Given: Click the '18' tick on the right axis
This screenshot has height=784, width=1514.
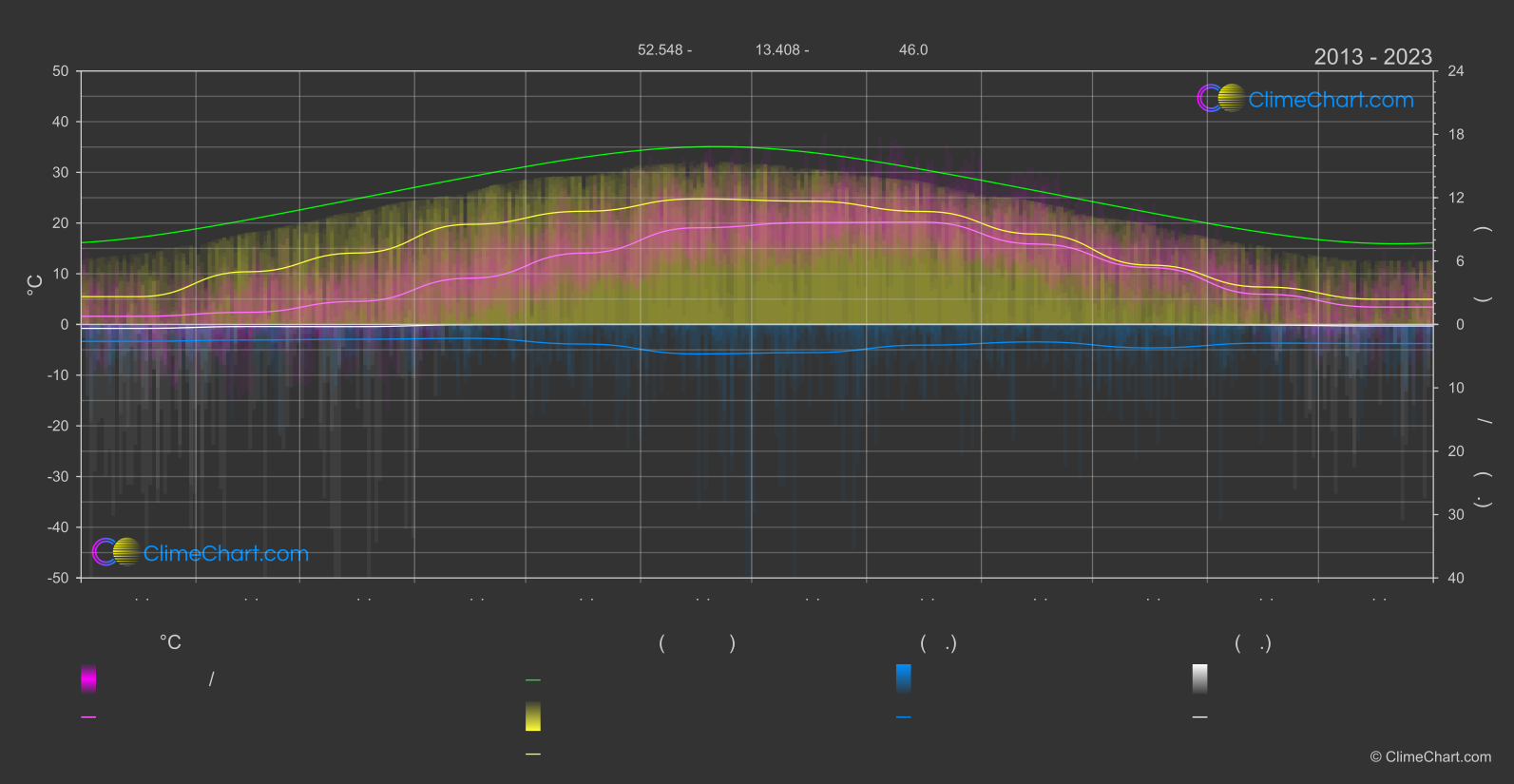Looking at the screenshot, I should point(1456,135).
